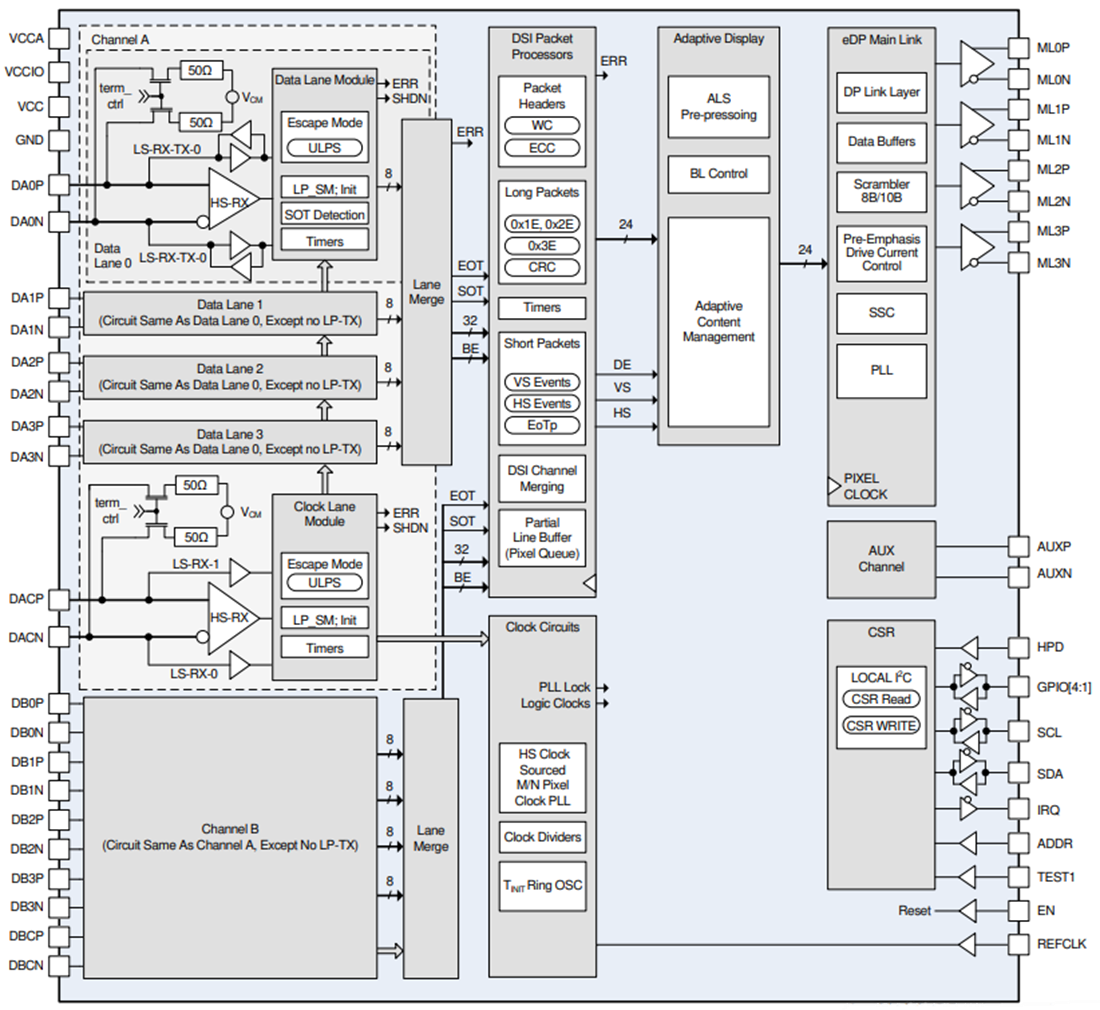Viewport: 1100px width, 1010px height.
Task: Select the SSC block in eDP Main Link
Action: [x=880, y=313]
